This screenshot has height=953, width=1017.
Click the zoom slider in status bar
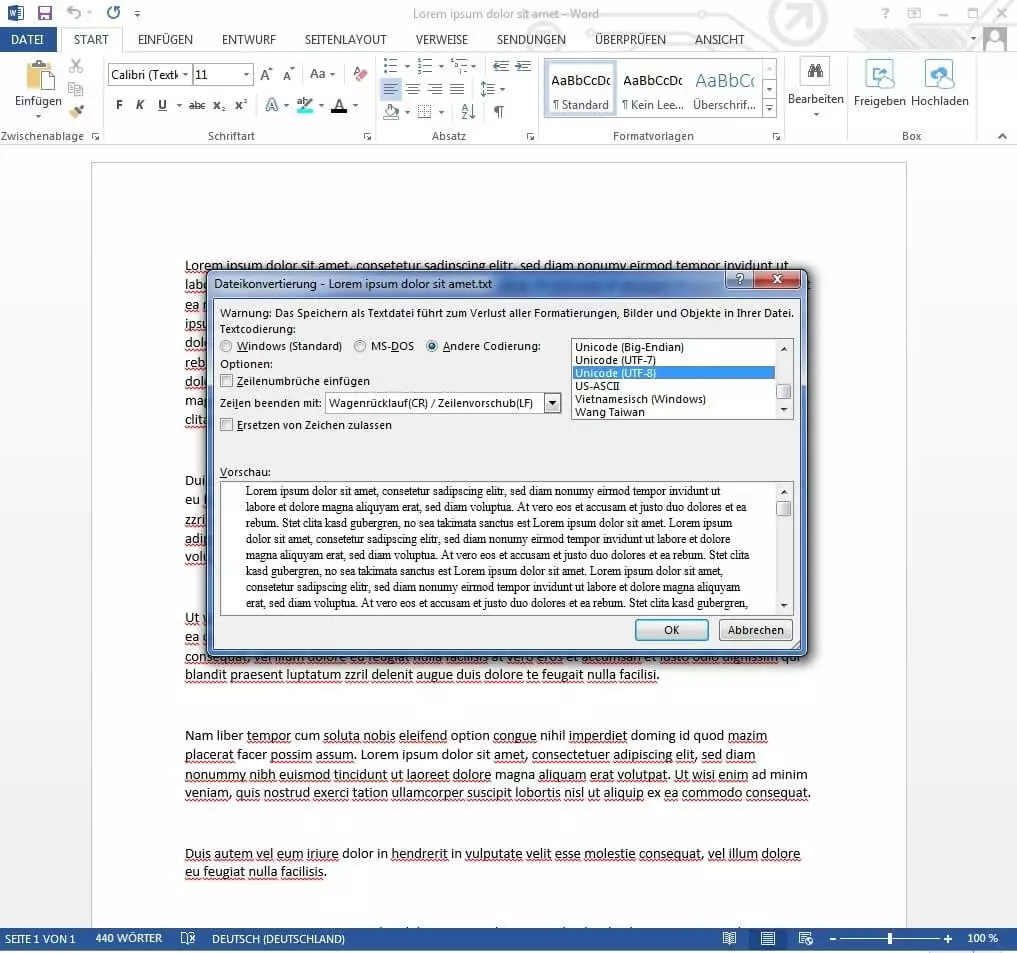point(889,939)
